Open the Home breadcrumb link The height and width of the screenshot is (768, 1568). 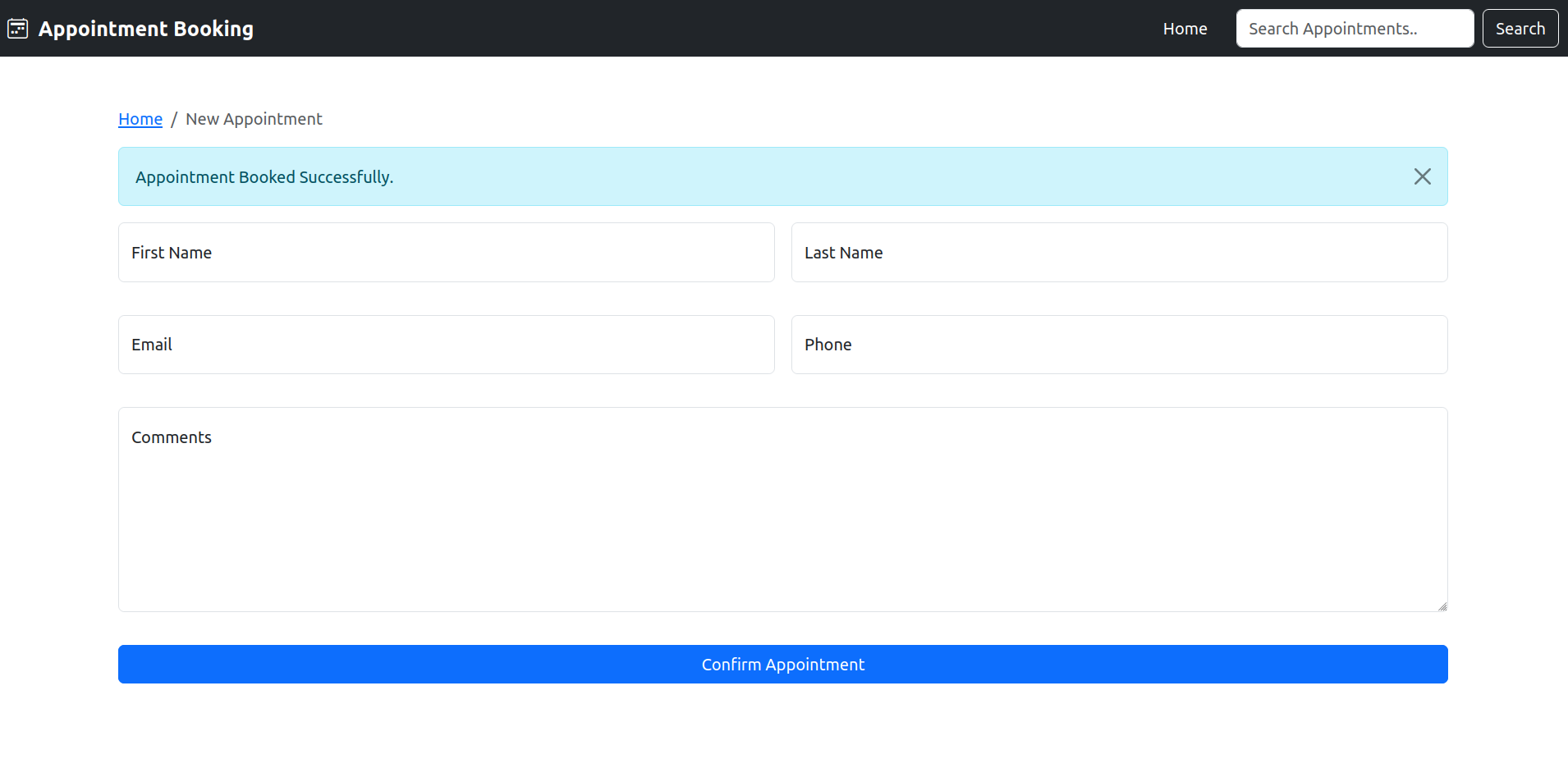pos(140,119)
